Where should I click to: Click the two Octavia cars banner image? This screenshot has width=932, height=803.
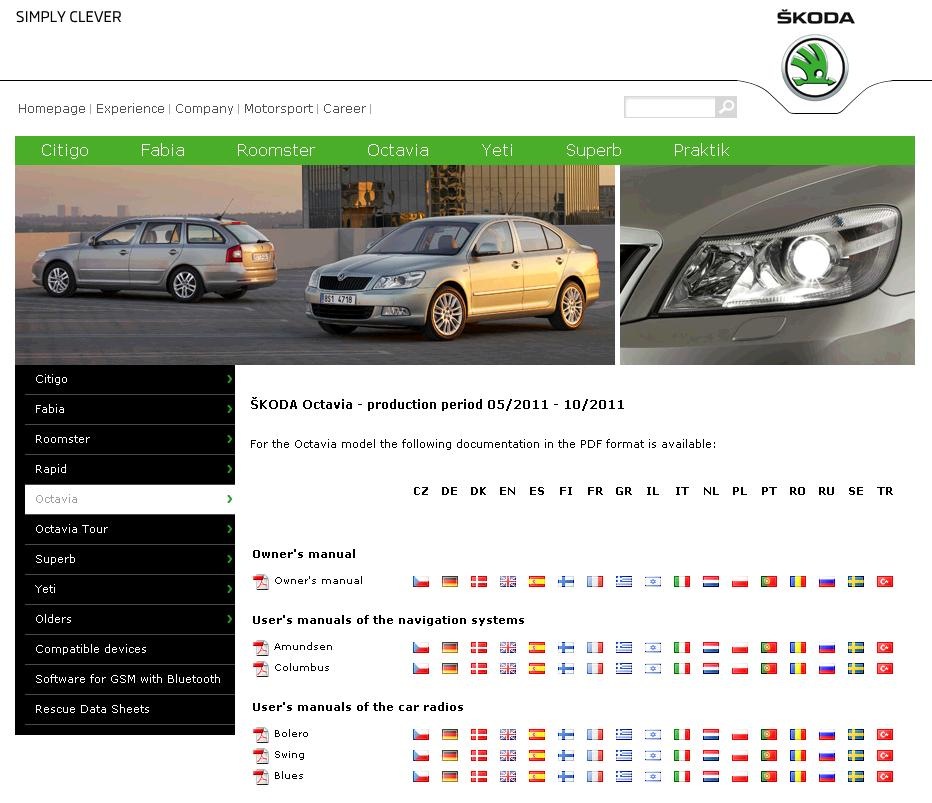point(315,264)
